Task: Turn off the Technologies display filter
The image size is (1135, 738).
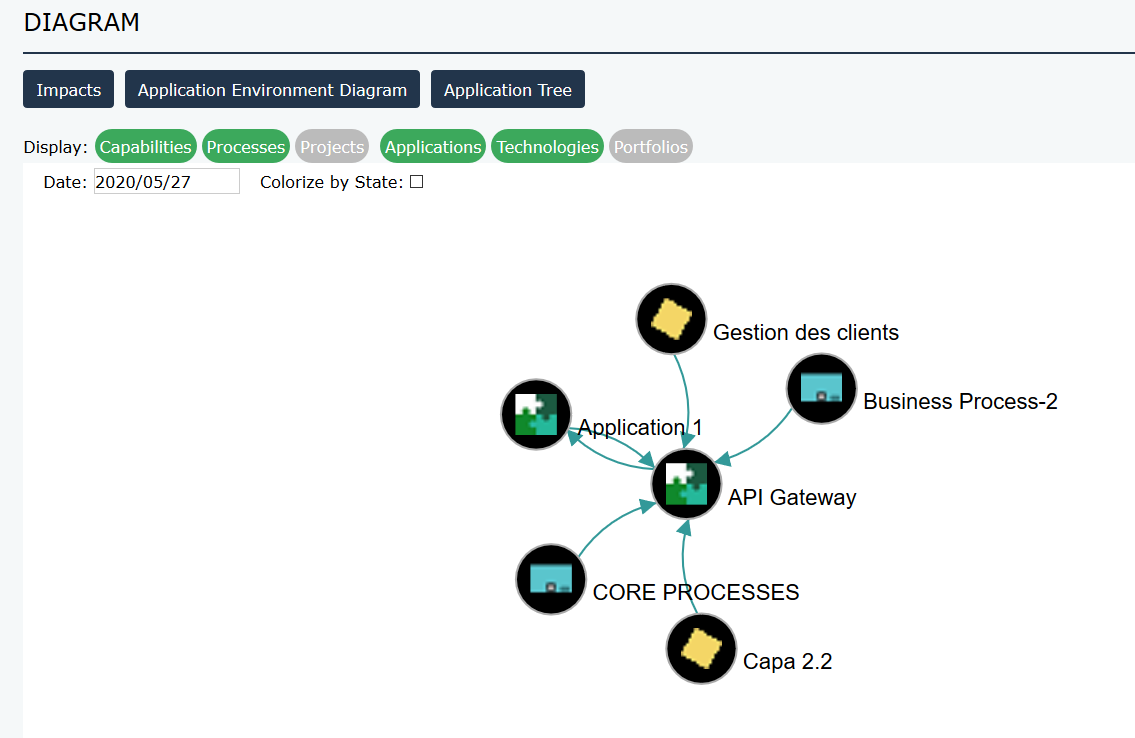Action: 548,147
